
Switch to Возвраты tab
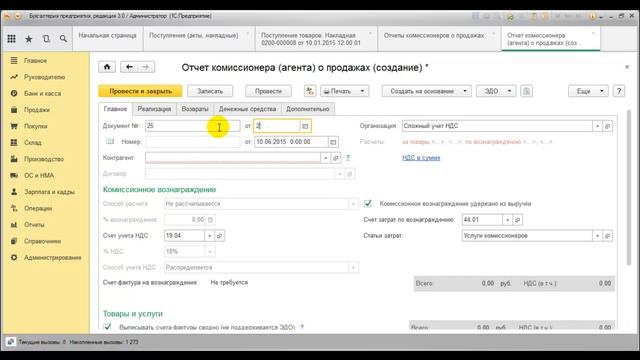point(195,109)
